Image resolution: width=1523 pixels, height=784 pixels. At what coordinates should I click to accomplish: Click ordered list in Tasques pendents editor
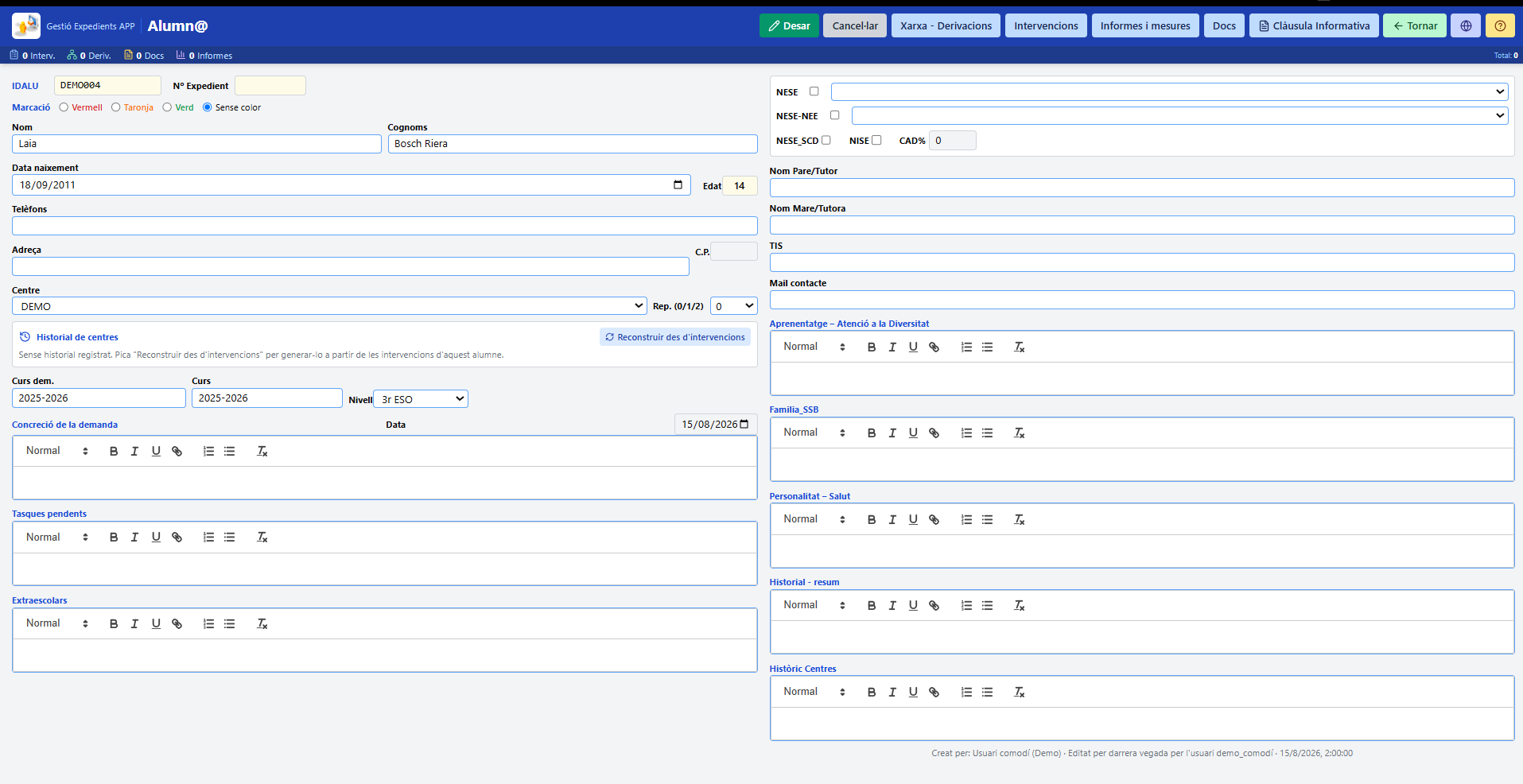208,538
